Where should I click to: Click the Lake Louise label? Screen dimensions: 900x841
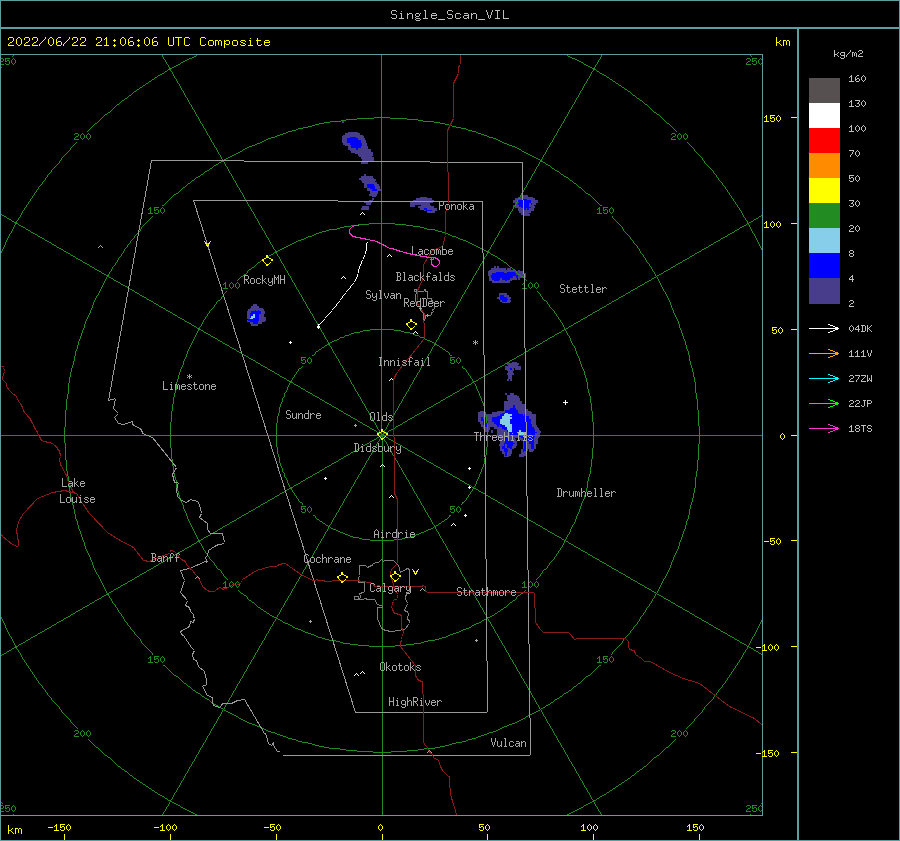[77, 491]
